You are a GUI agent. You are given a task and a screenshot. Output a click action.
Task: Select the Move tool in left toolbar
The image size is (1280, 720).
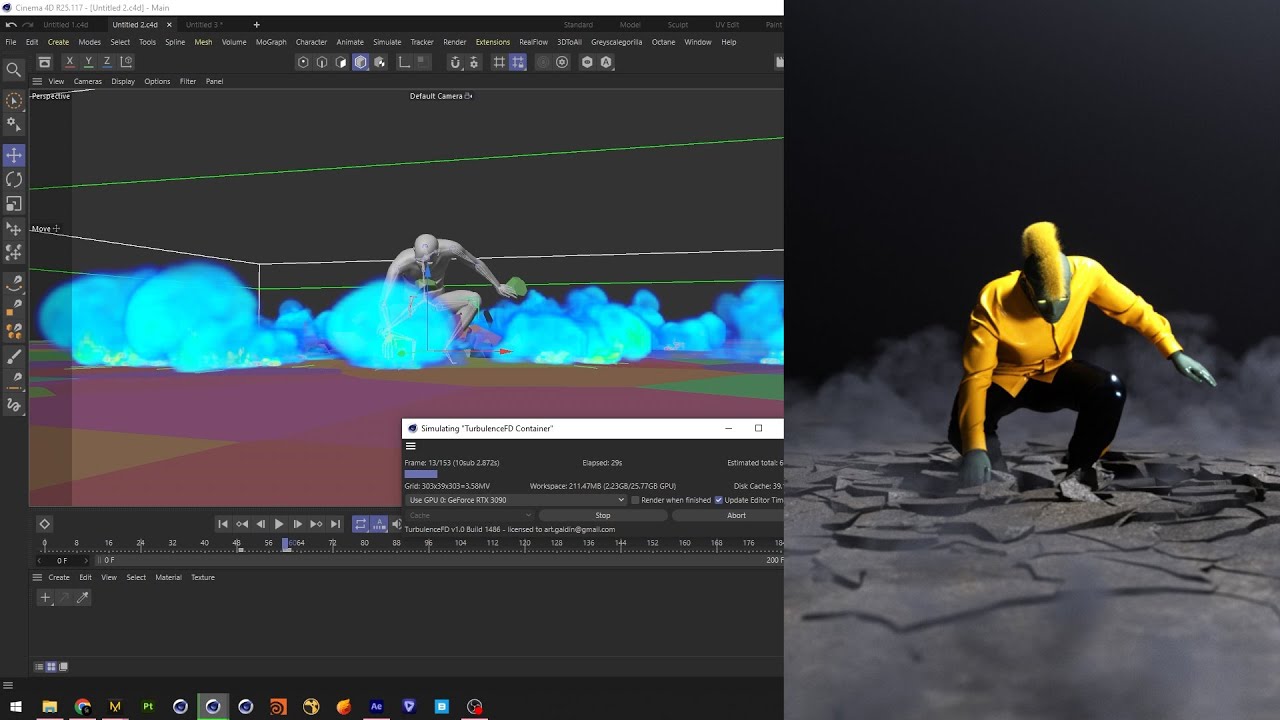(x=14, y=155)
